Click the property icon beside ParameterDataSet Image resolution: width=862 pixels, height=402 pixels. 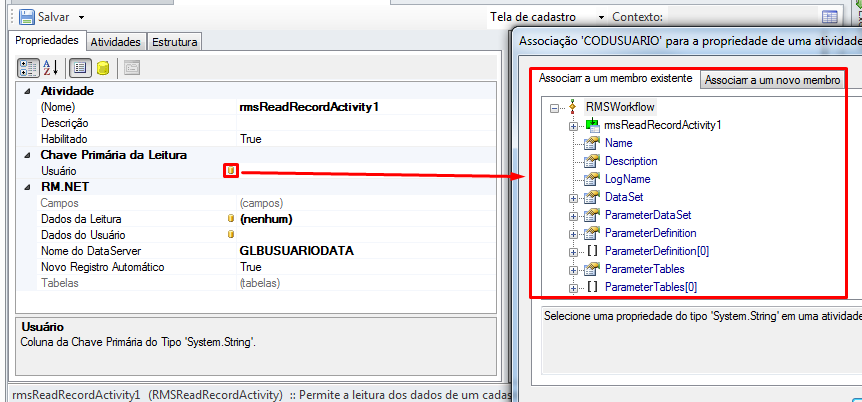(x=591, y=215)
